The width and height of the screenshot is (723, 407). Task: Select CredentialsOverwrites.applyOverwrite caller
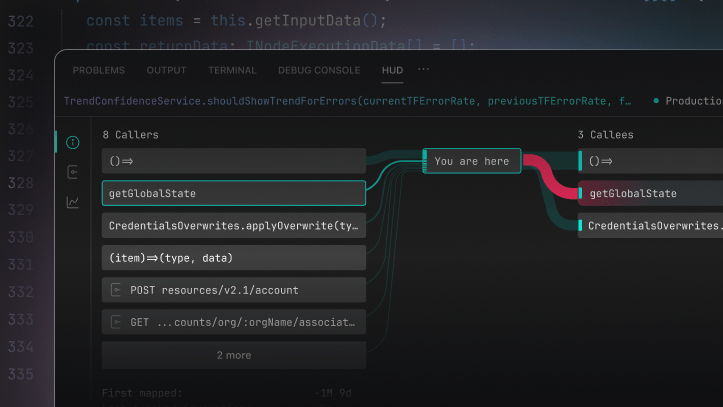click(x=234, y=225)
